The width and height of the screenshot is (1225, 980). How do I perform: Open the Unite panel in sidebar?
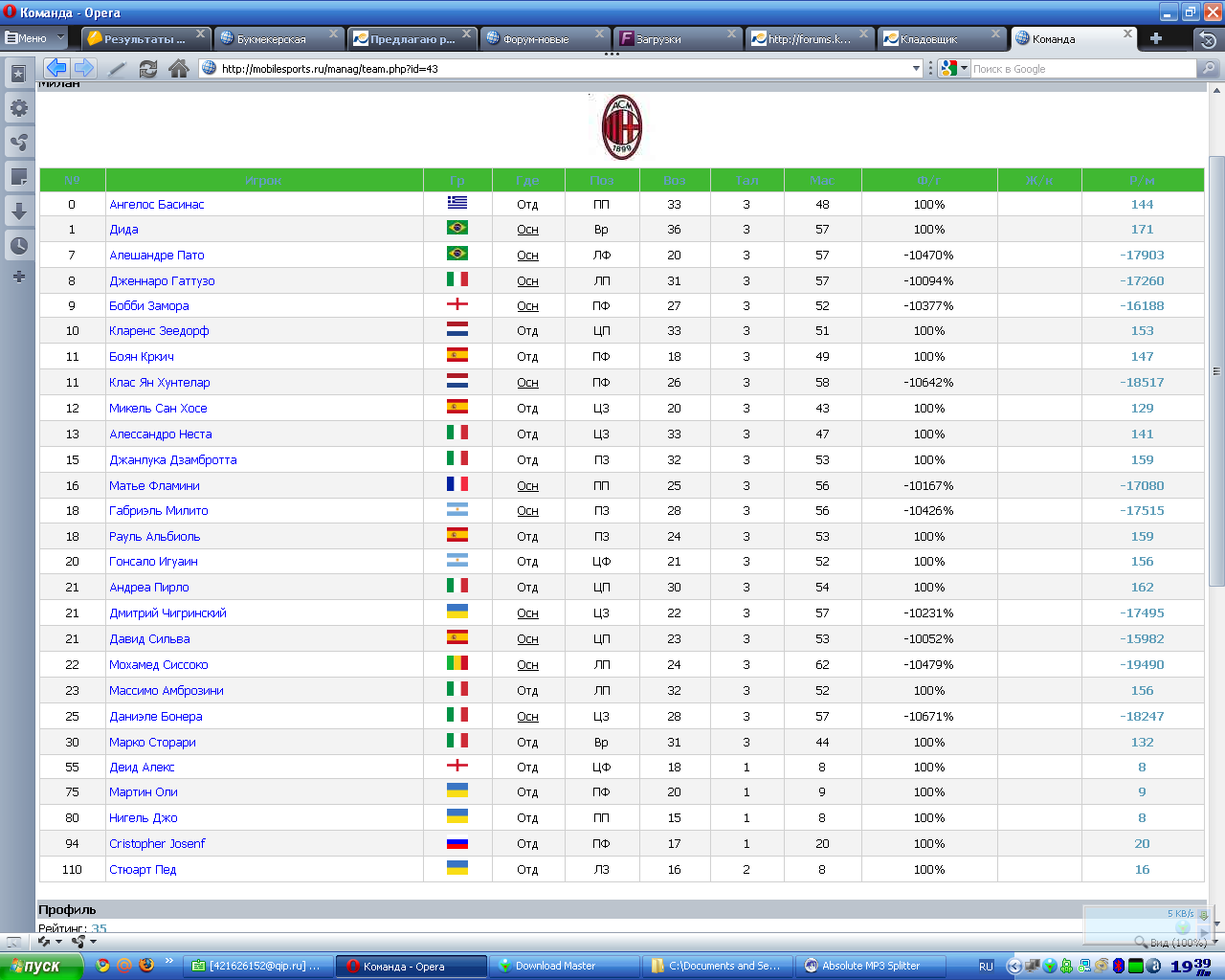(x=18, y=143)
